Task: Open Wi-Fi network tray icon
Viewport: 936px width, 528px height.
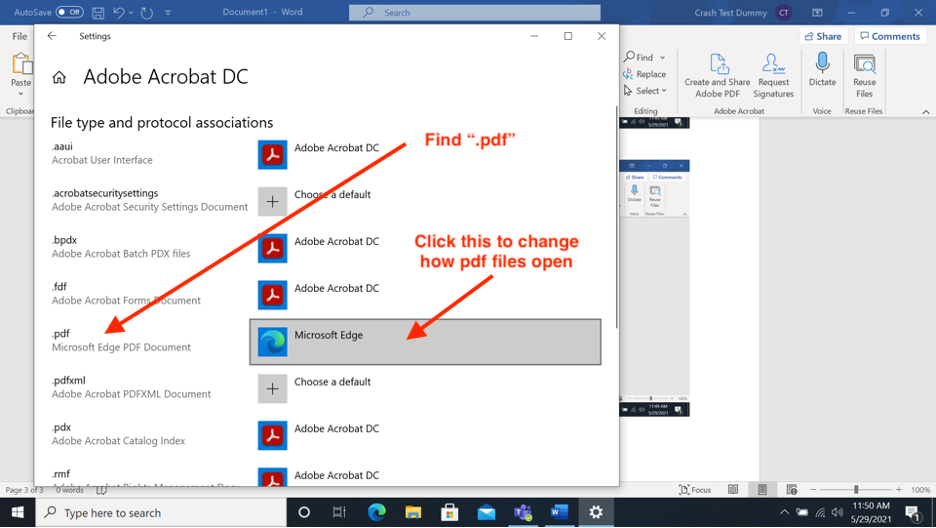Action: [x=821, y=512]
